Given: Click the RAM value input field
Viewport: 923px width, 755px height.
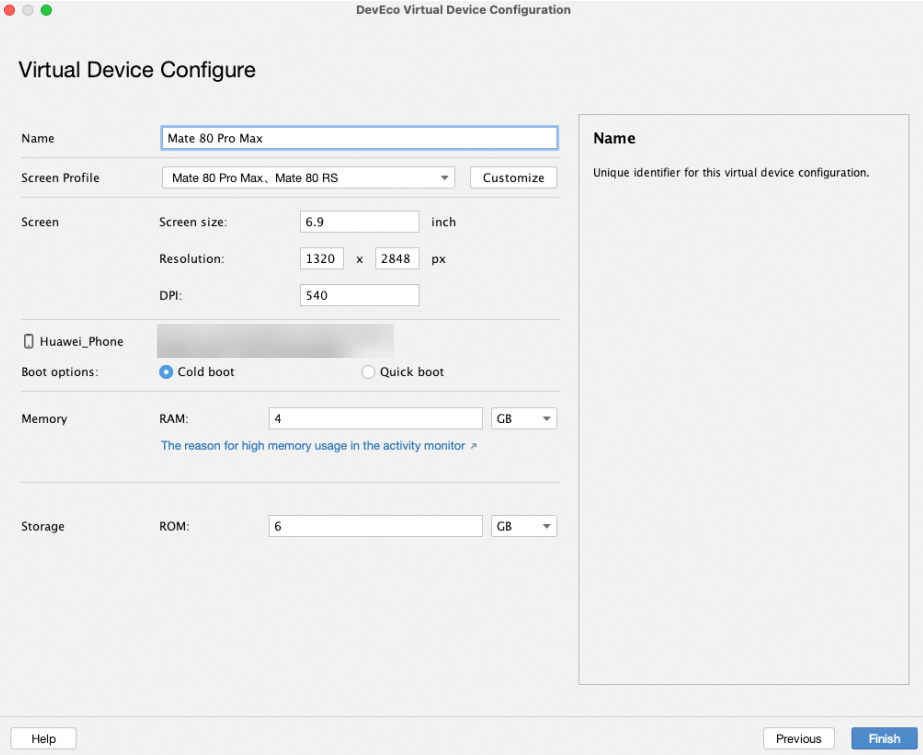Looking at the screenshot, I should tap(375, 419).
